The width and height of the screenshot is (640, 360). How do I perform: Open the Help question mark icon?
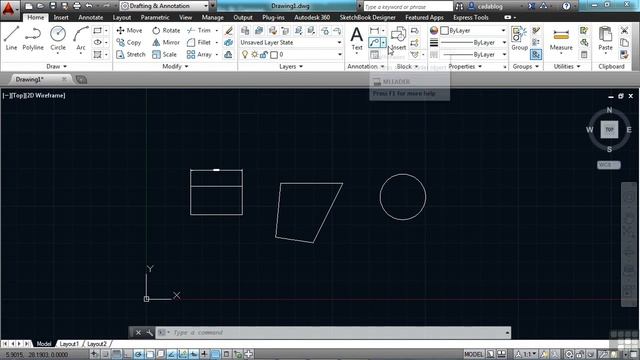(566, 6)
